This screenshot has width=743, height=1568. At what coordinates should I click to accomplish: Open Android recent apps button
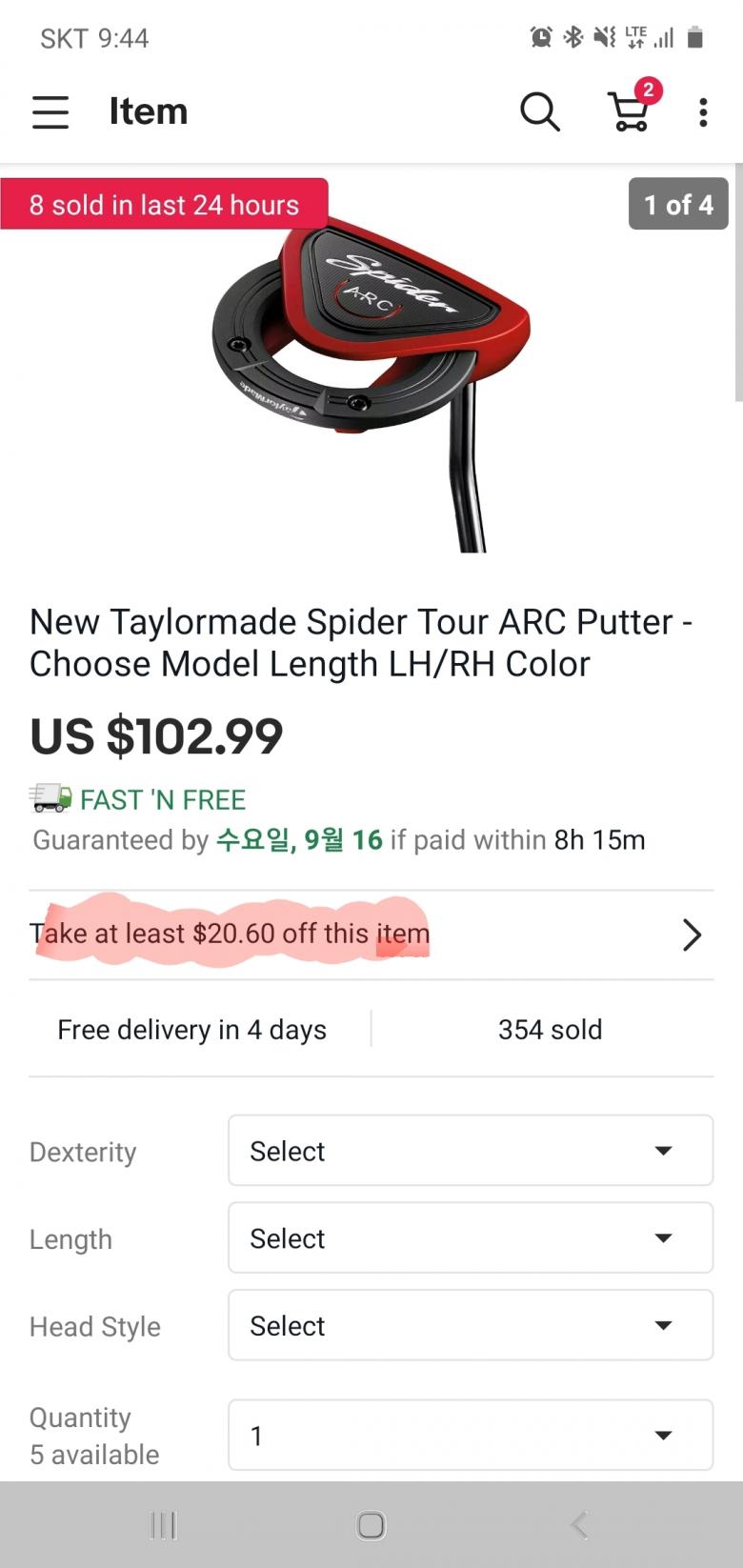(x=164, y=1525)
